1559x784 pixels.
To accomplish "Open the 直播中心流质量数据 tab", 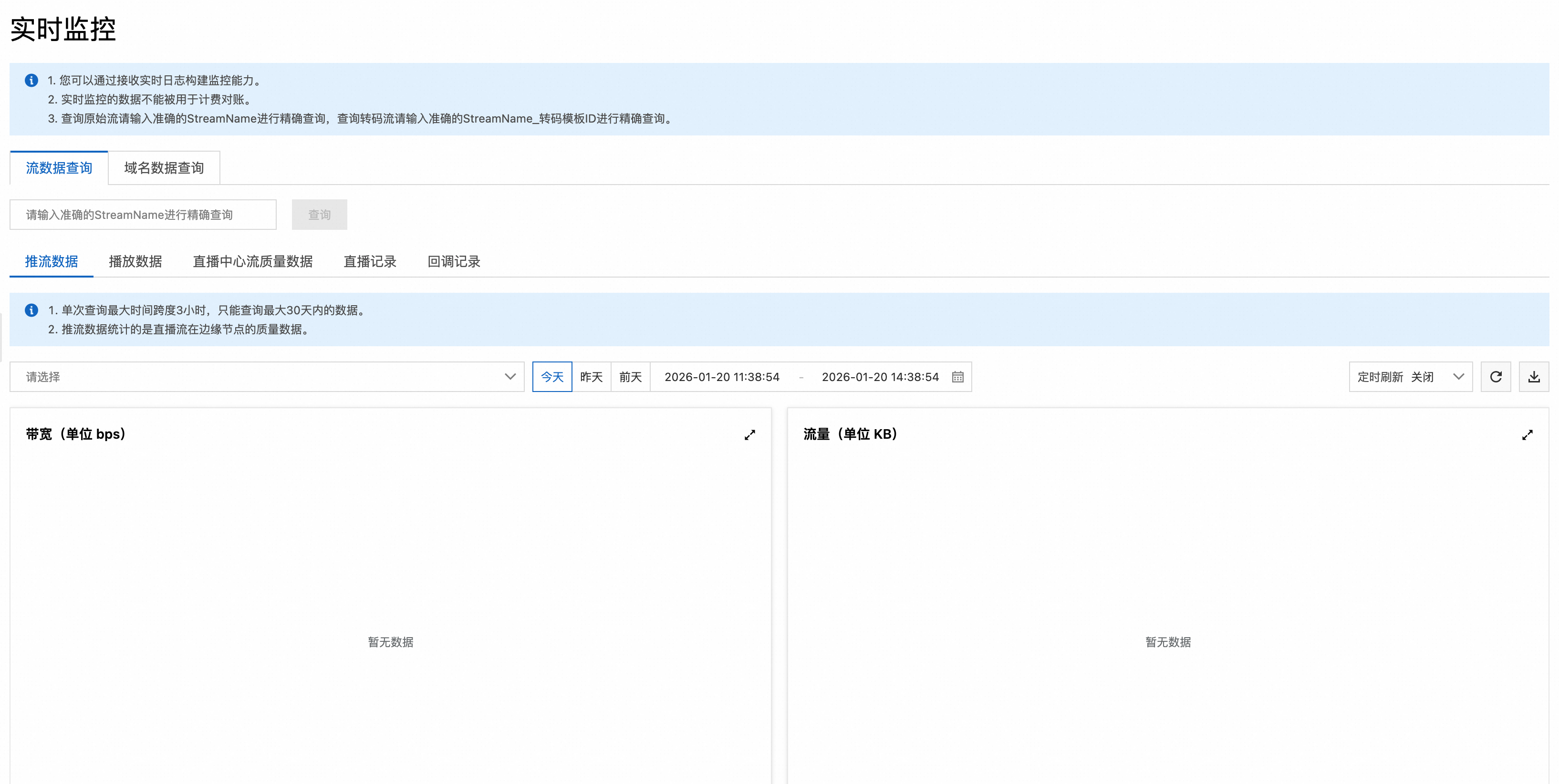I will point(252,261).
